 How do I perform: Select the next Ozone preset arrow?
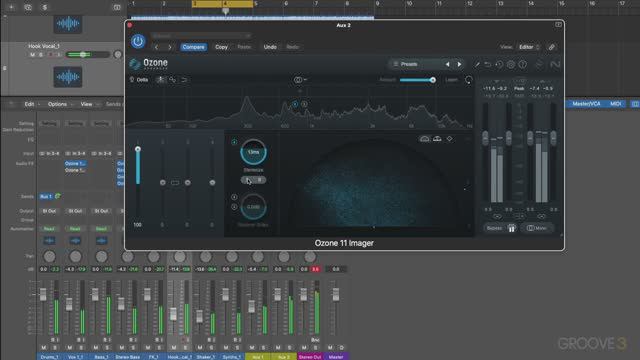click(x=459, y=64)
